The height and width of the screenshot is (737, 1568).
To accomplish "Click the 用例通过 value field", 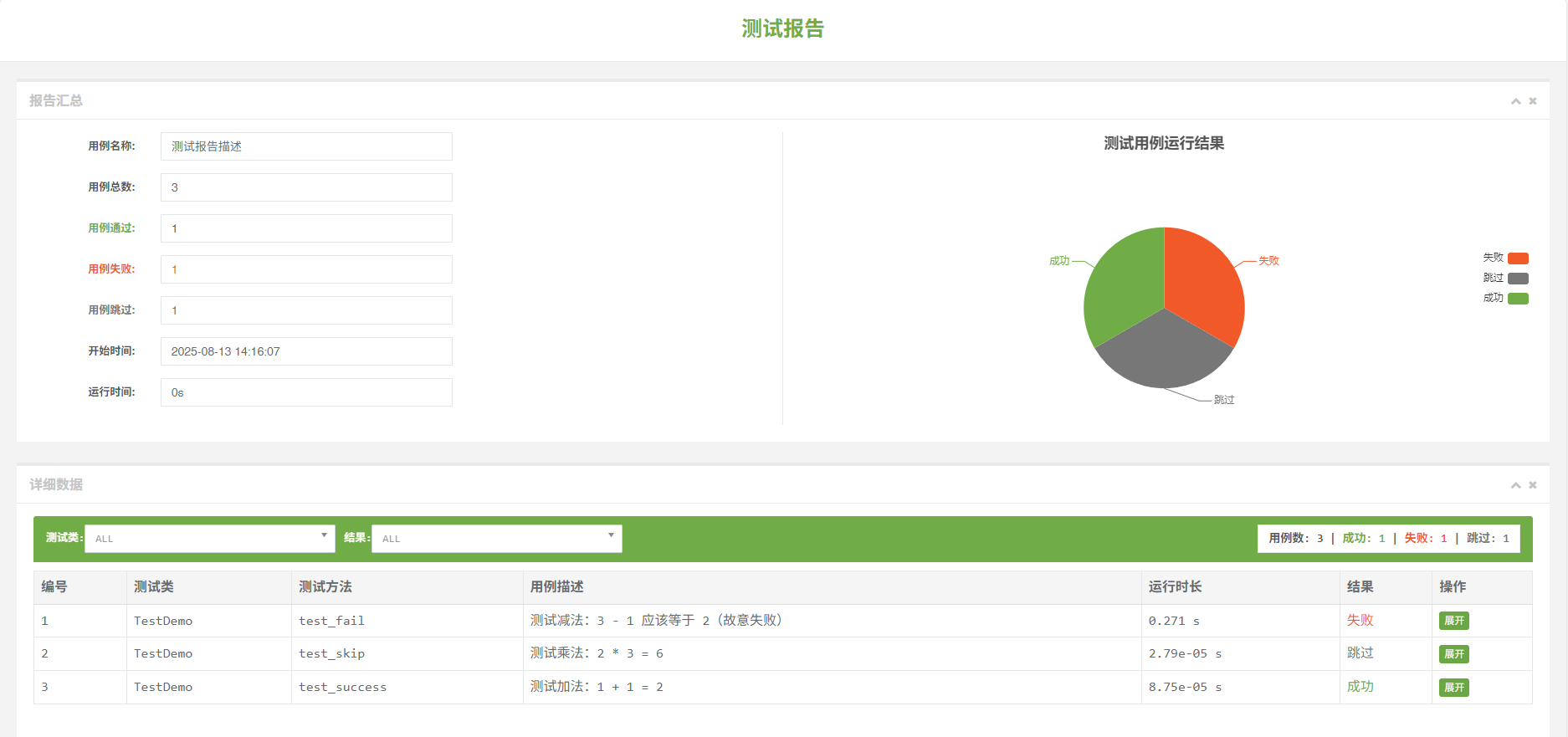I will click(x=306, y=228).
